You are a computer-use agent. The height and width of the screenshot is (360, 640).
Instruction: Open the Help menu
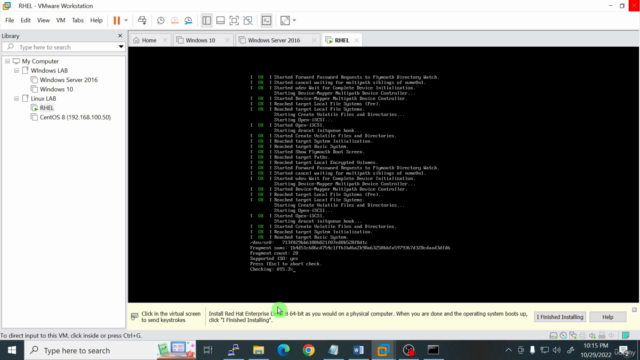click(x=96, y=20)
